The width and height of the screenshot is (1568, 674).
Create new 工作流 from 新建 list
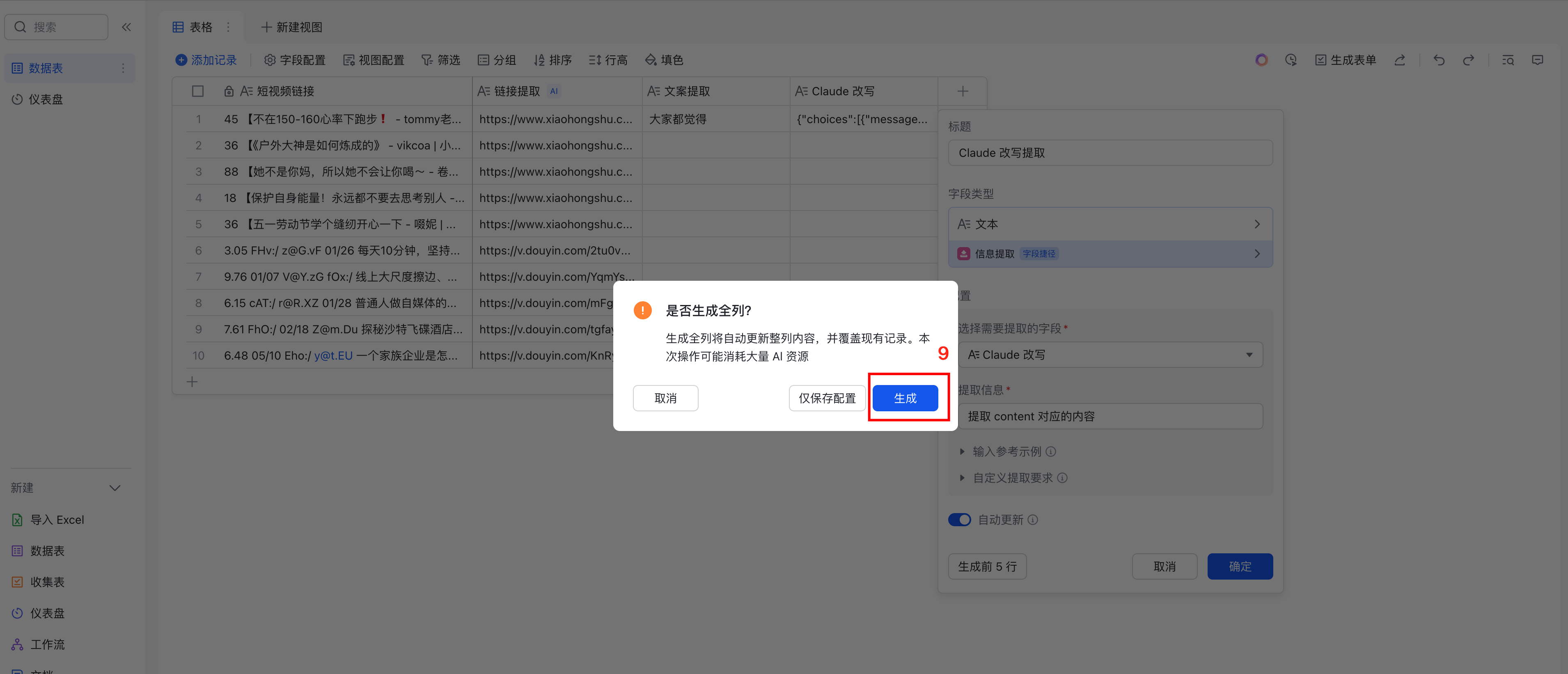[x=38, y=644]
